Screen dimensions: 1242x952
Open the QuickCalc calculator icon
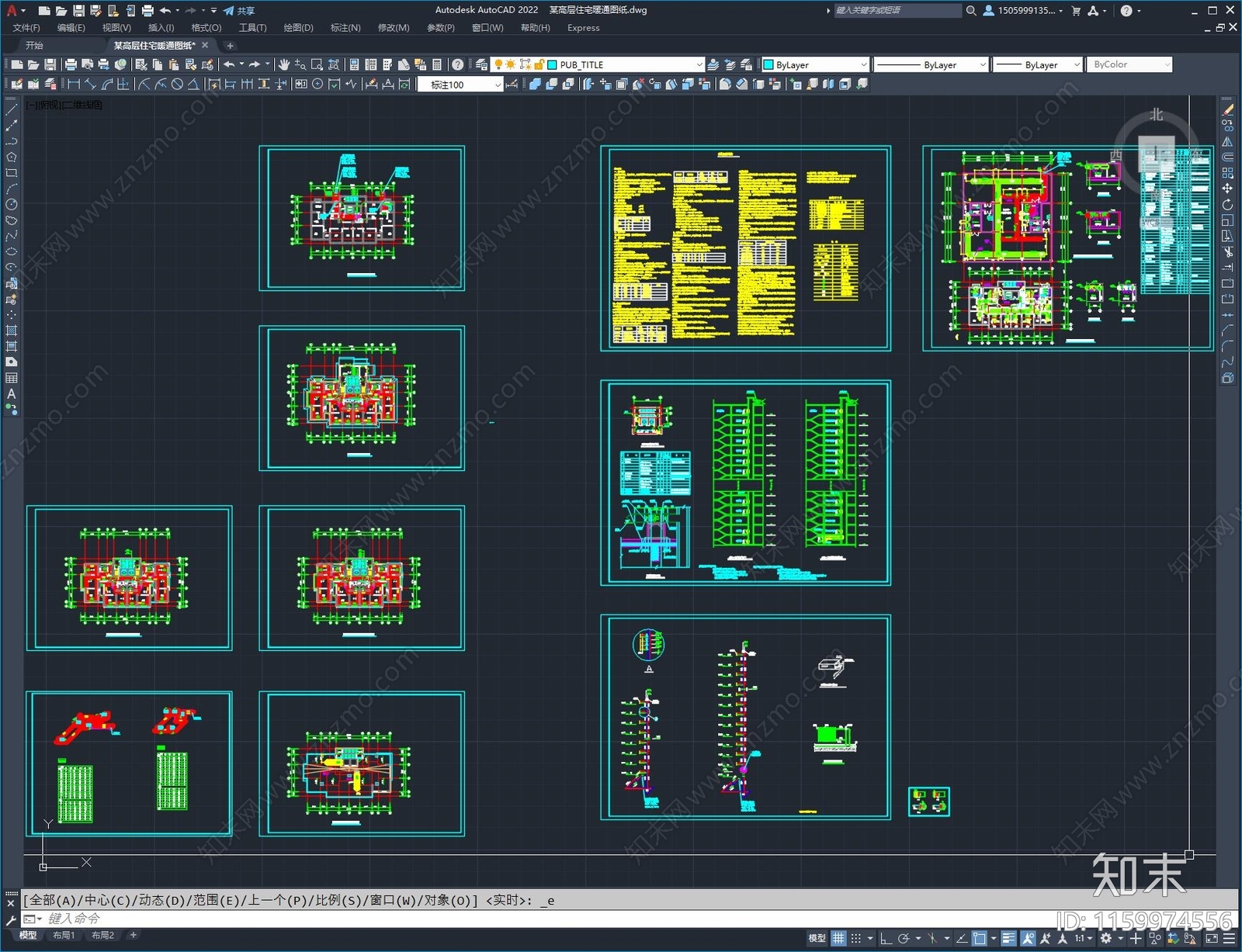click(437, 64)
